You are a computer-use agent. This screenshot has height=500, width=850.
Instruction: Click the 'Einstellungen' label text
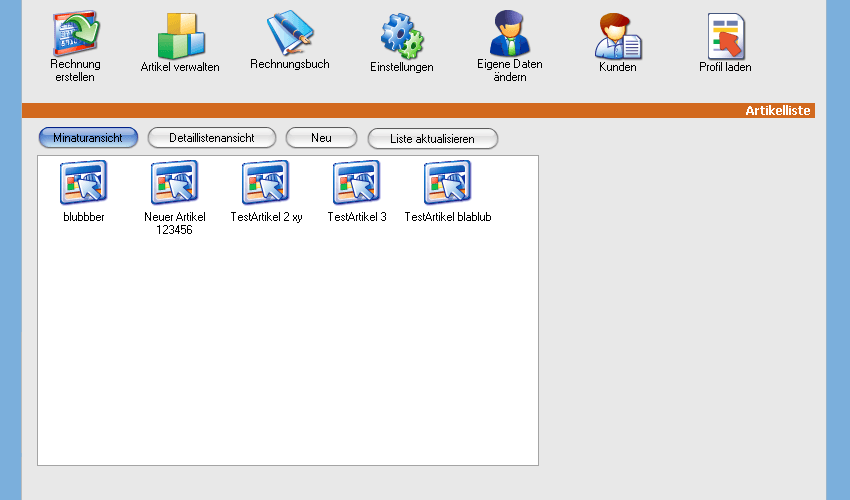pyautogui.click(x=402, y=67)
